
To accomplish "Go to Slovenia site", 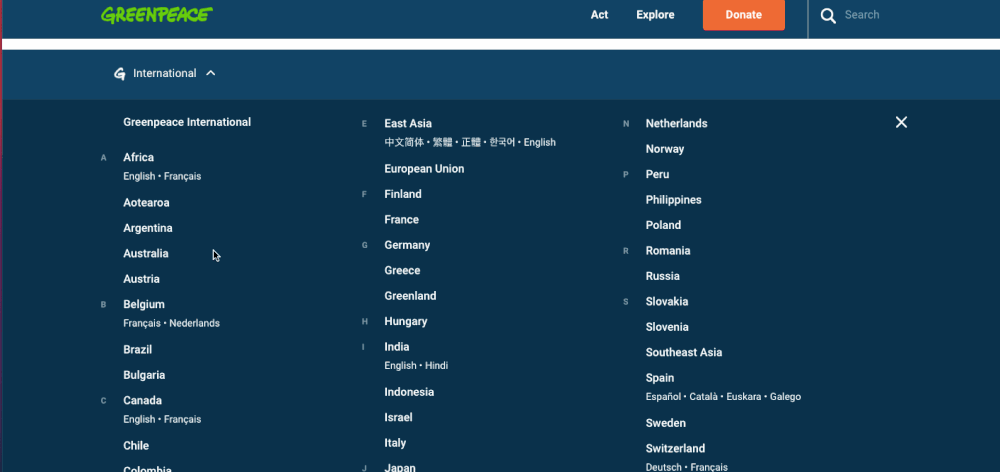I will [667, 327].
